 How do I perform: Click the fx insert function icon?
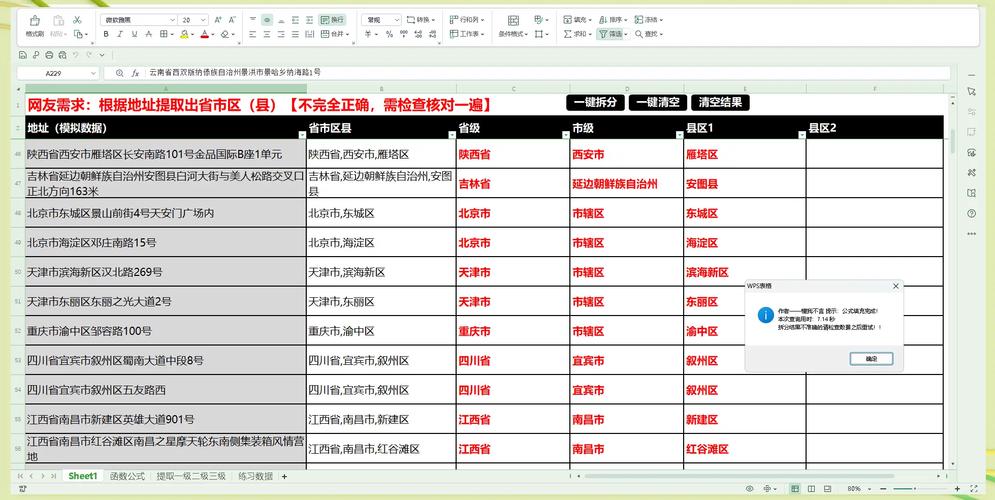click(135, 74)
